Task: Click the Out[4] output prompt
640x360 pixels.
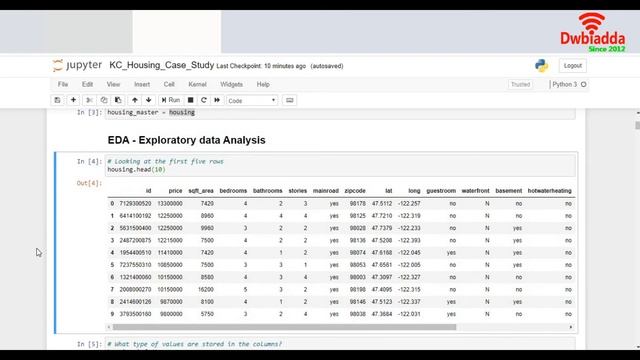Action: click(88, 183)
